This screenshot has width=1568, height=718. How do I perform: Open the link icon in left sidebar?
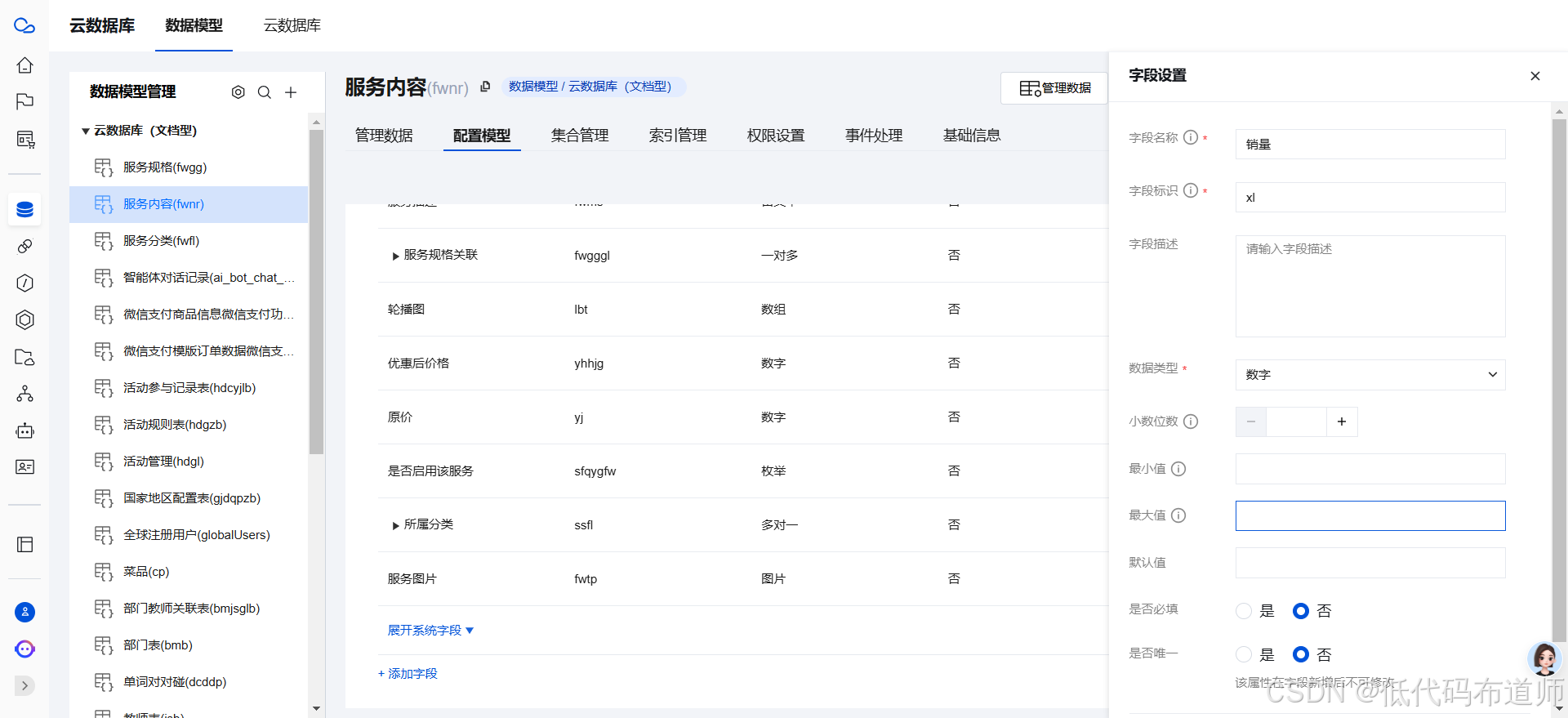[24, 246]
